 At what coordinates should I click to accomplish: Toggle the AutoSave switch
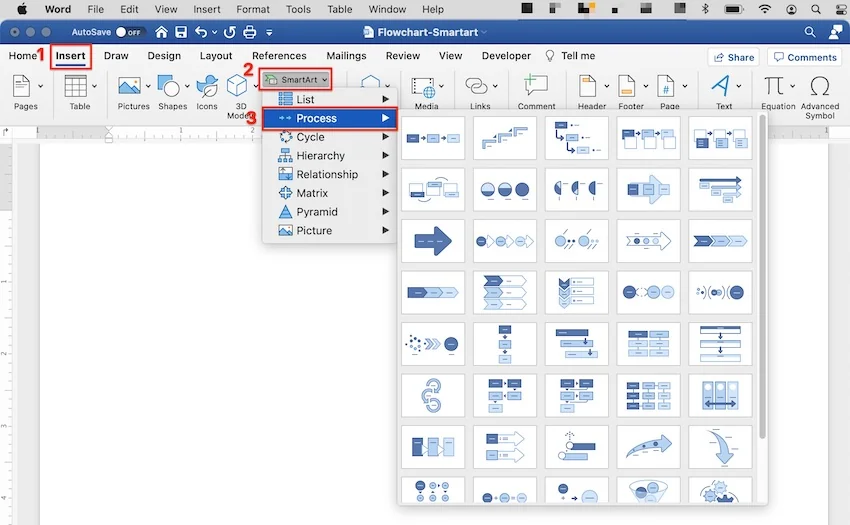[x=130, y=32]
